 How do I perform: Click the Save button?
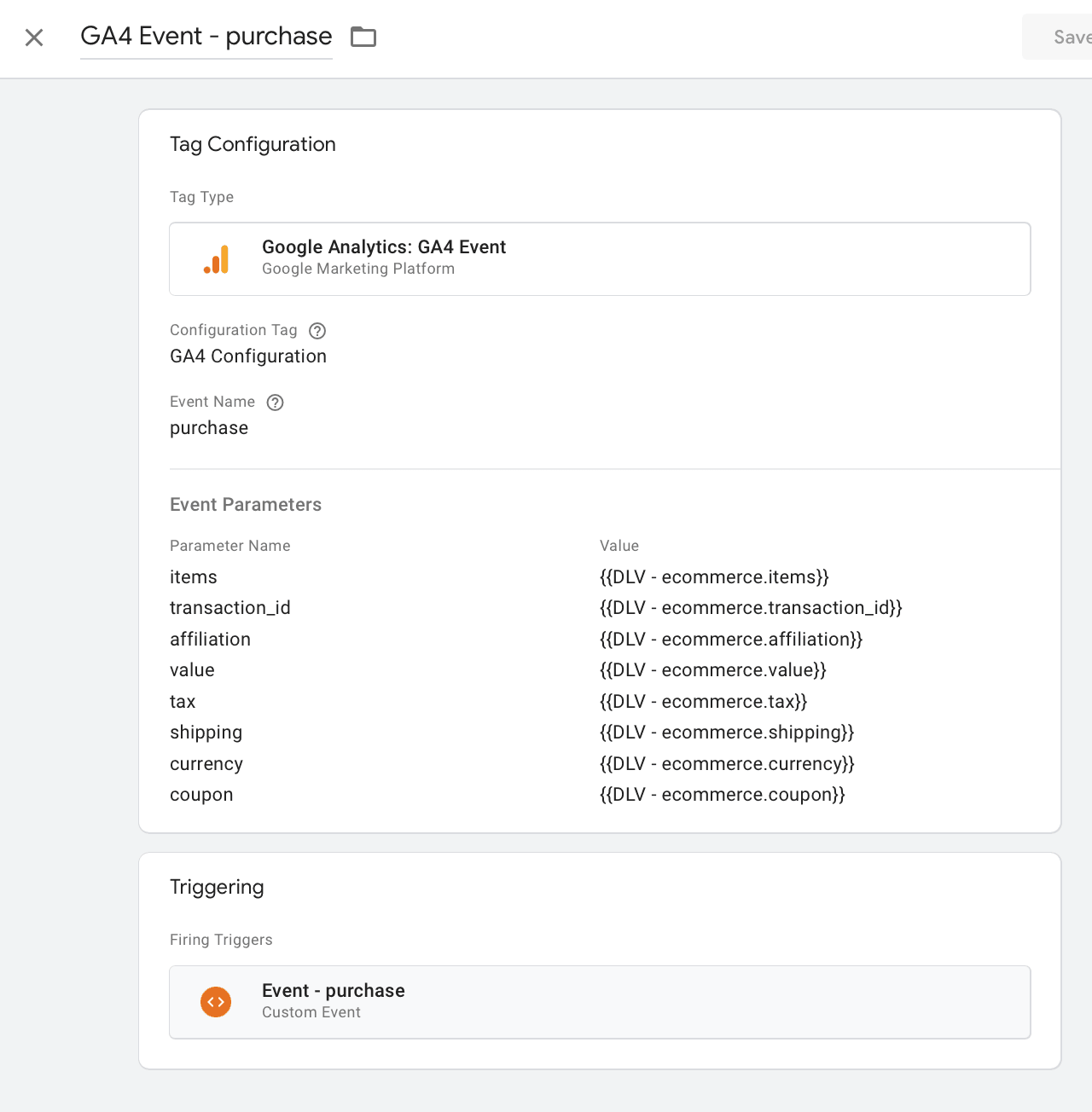pos(1058,37)
